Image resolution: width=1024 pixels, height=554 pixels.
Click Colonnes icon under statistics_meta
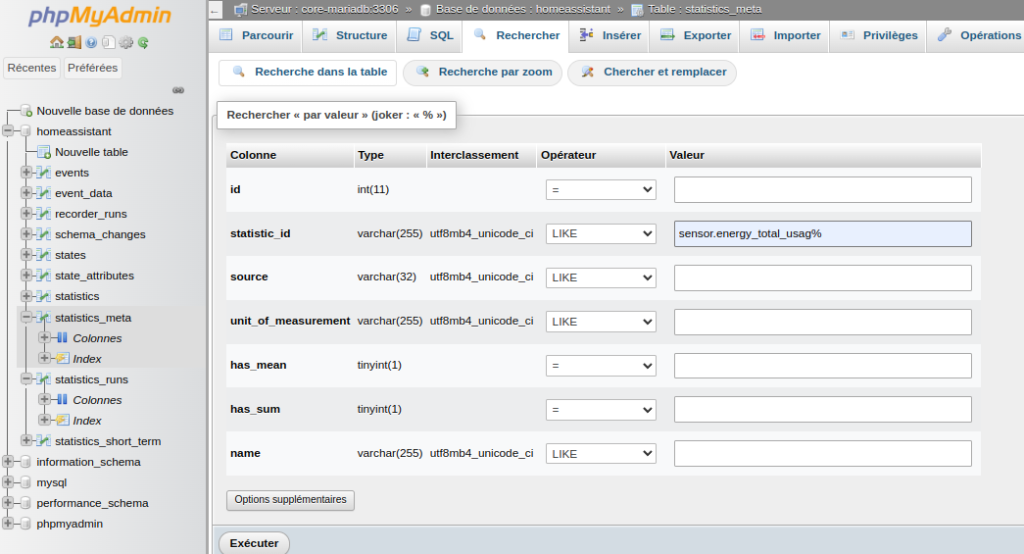[62, 338]
